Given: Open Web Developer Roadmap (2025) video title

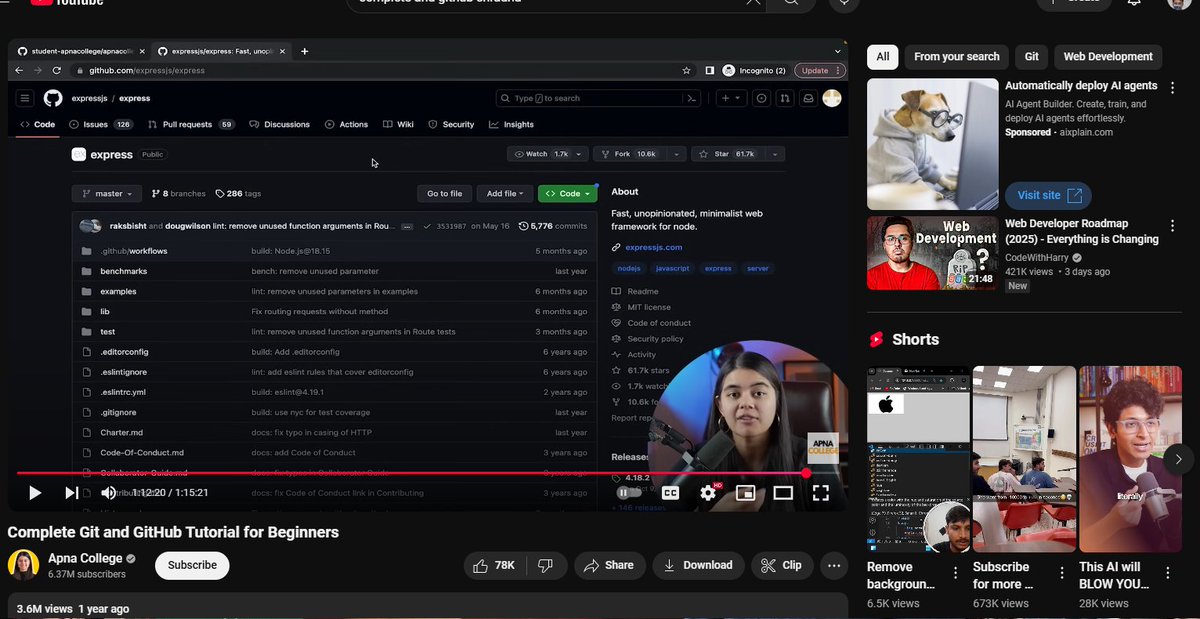Looking at the screenshot, I should 1082,232.
